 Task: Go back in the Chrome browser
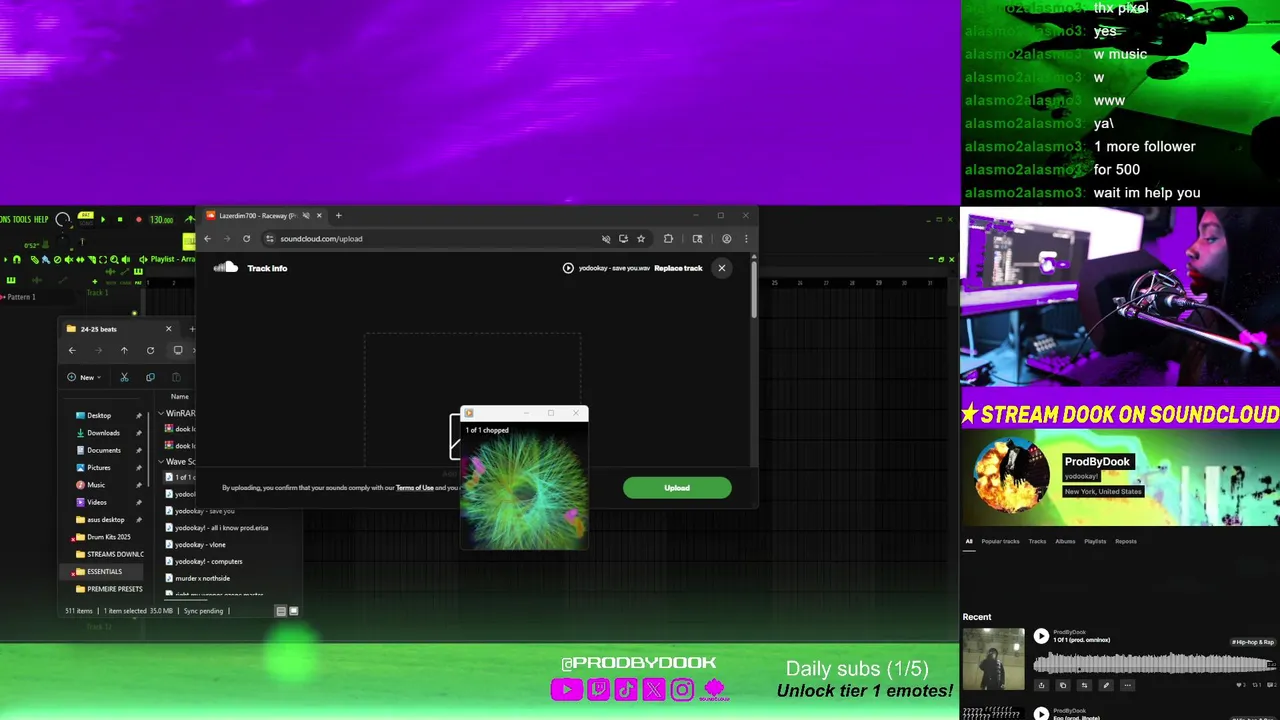[207, 239]
